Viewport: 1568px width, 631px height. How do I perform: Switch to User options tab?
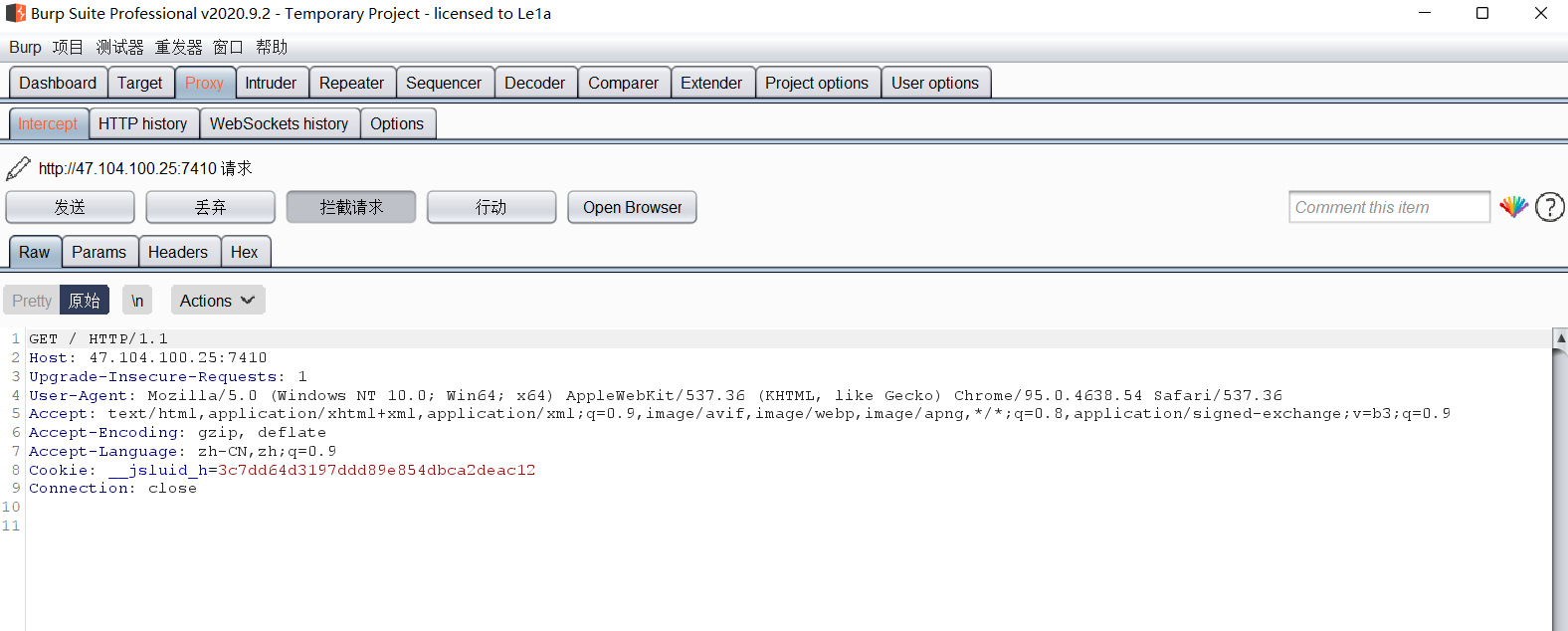[935, 83]
